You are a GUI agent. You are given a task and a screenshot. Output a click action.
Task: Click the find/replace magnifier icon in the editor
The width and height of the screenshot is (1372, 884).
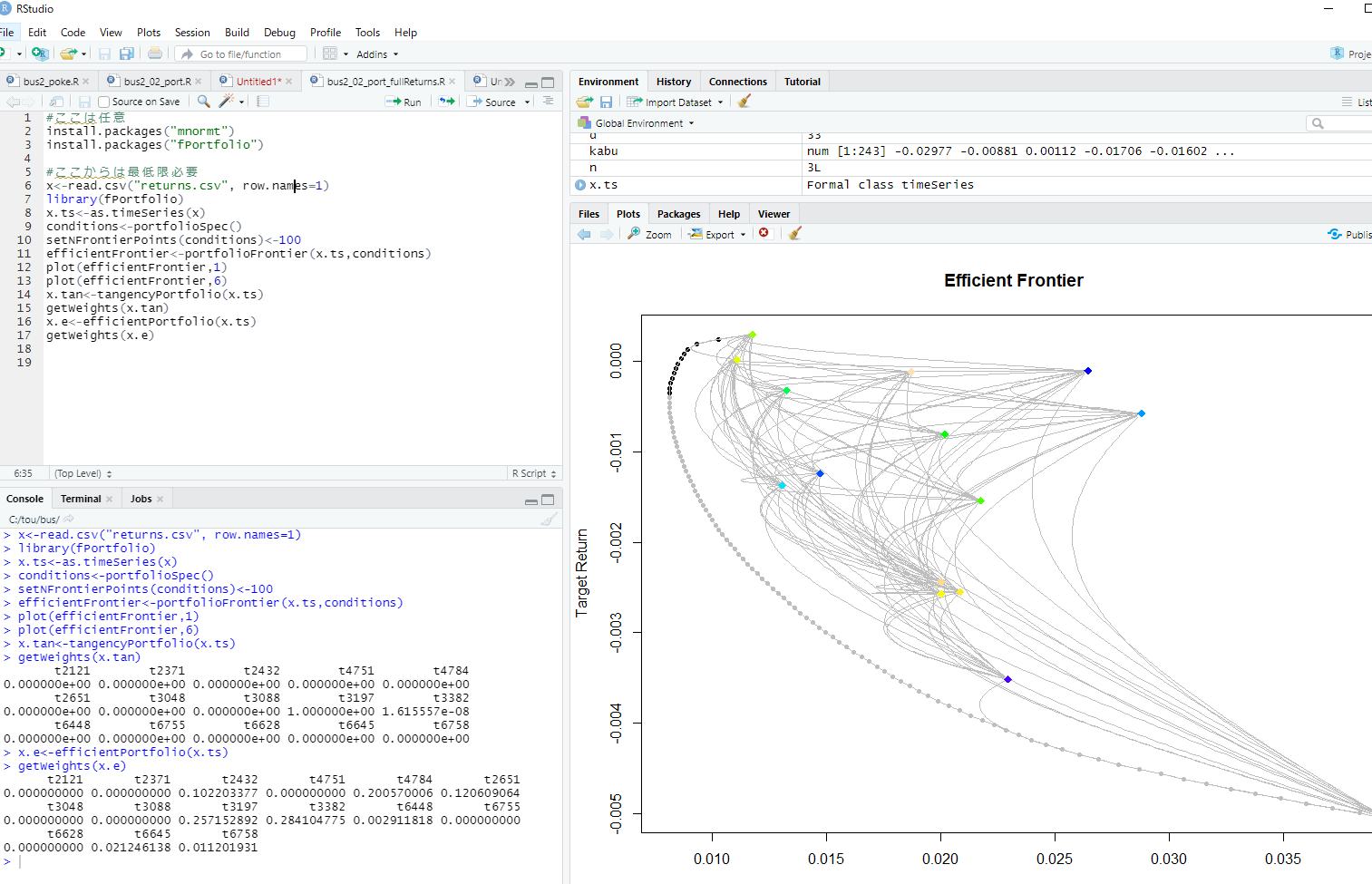tap(204, 102)
